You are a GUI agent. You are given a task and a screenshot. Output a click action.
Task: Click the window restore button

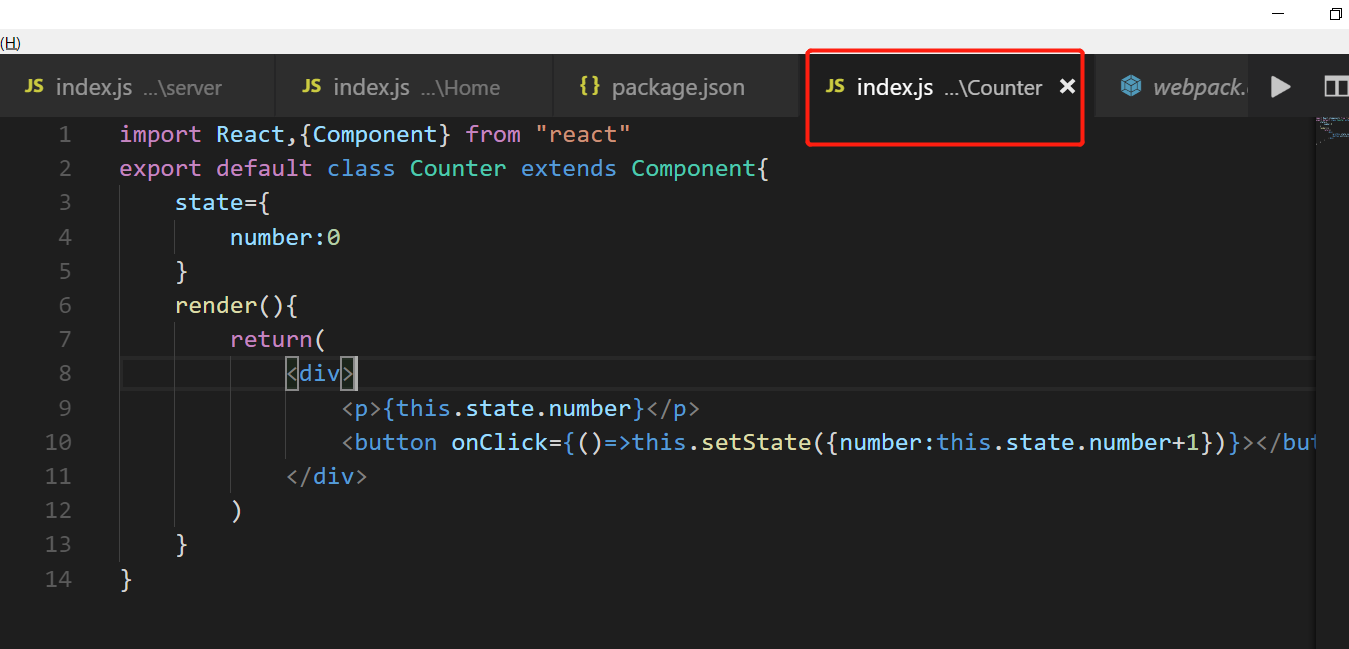tap(1336, 14)
